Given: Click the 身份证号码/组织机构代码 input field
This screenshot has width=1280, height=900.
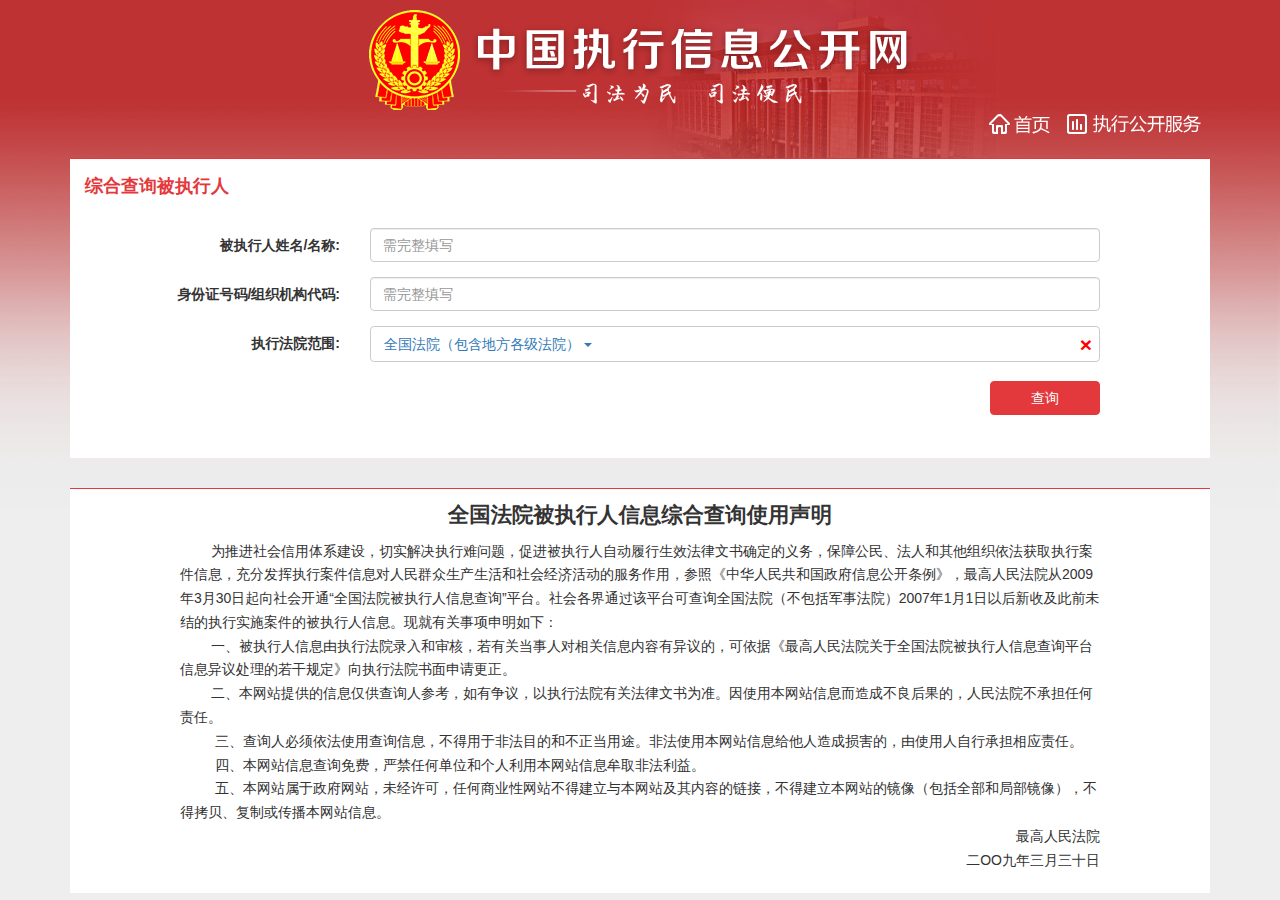Looking at the screenshot, I should [x=735, y=294].
